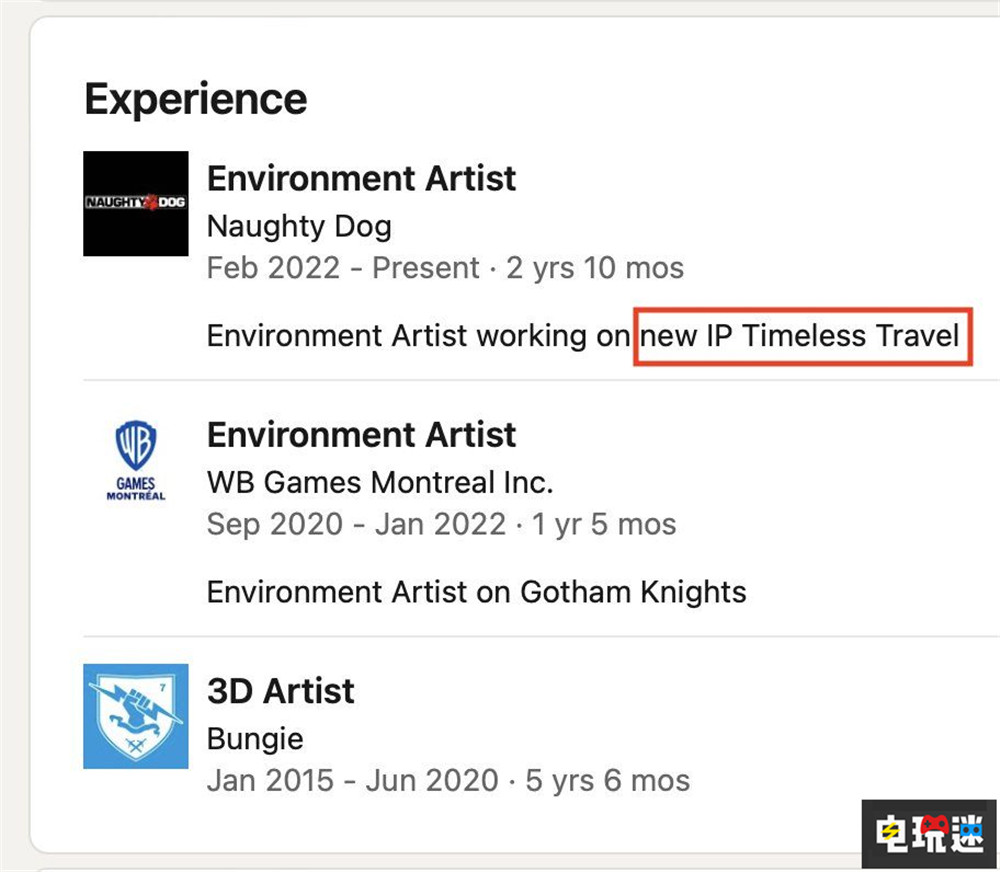Image resolution: width=1000 pixels, height=872 pixels.
Task: Open the 3D Artist job title
Action: pyautogui.click(x=281, y=691)
